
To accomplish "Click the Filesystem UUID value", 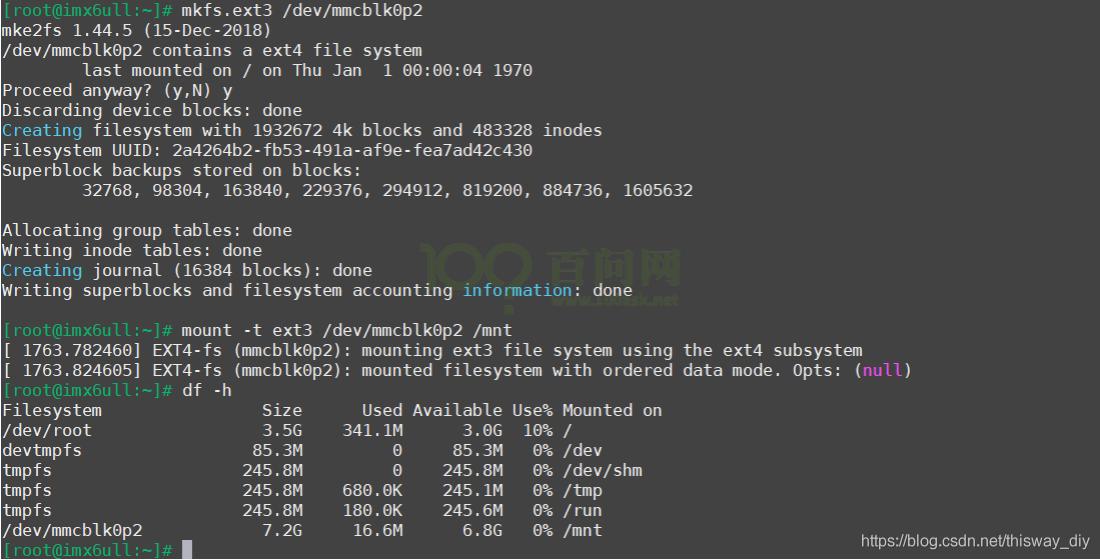I will coord(352,150).
